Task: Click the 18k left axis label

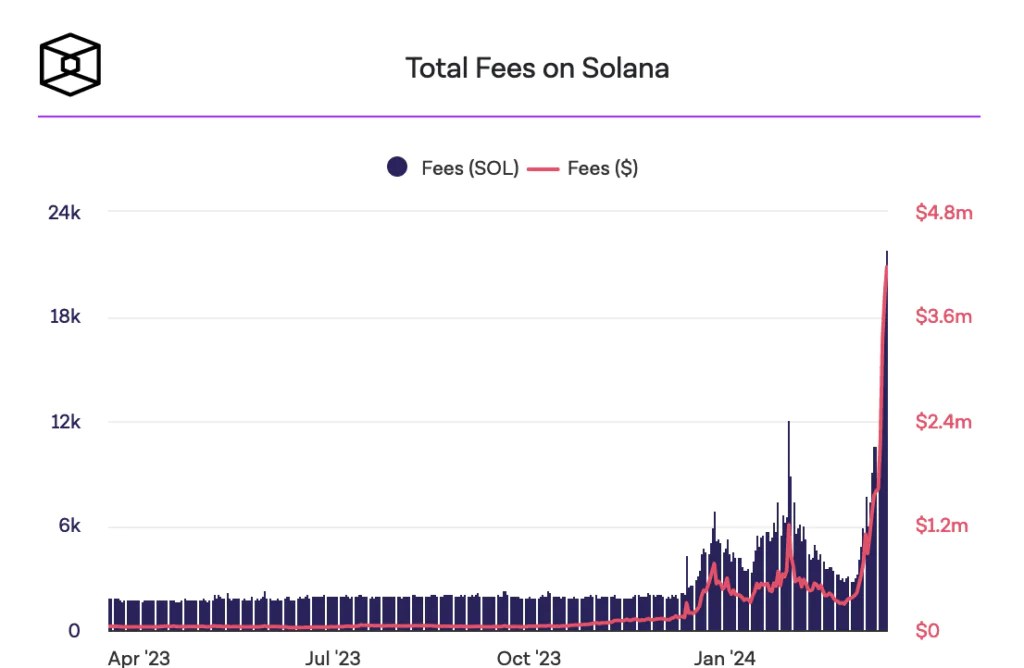Action: click(65, 317)
